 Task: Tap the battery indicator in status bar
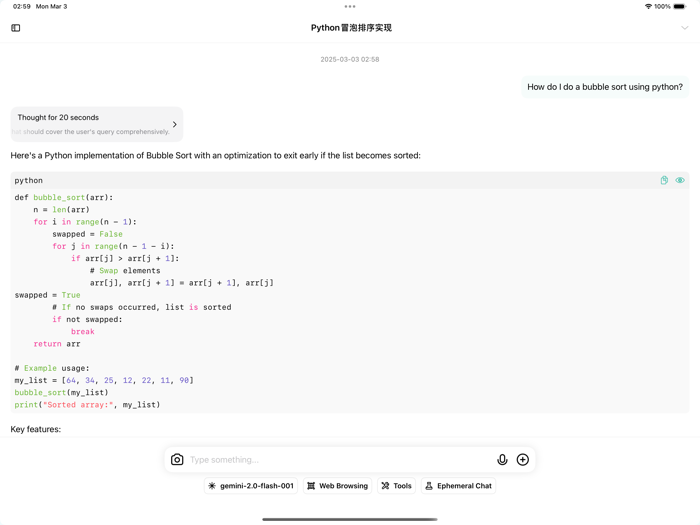pyautogui.click(x=680, y=7)
